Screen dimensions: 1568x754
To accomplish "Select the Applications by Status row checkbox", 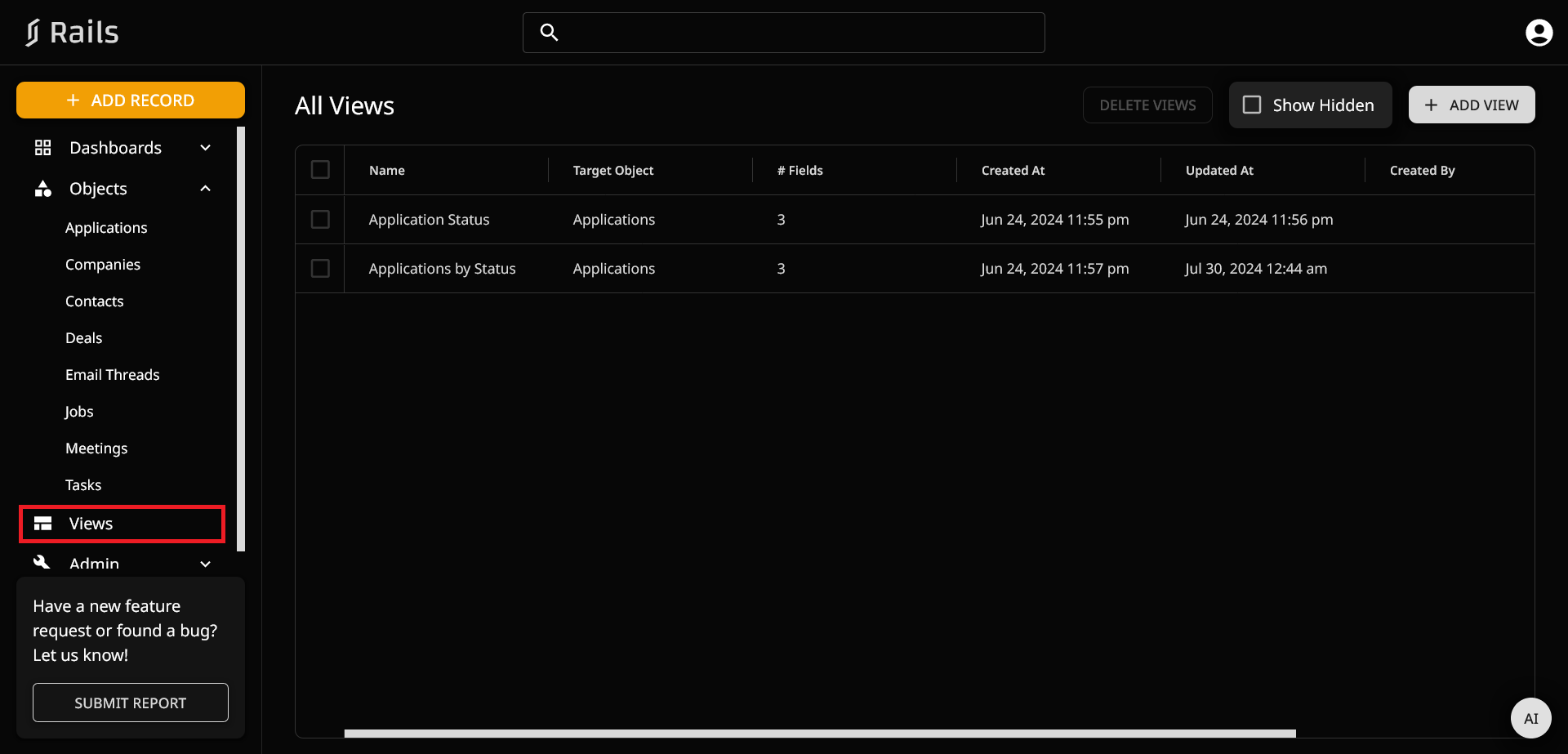I will pos(320,269).
